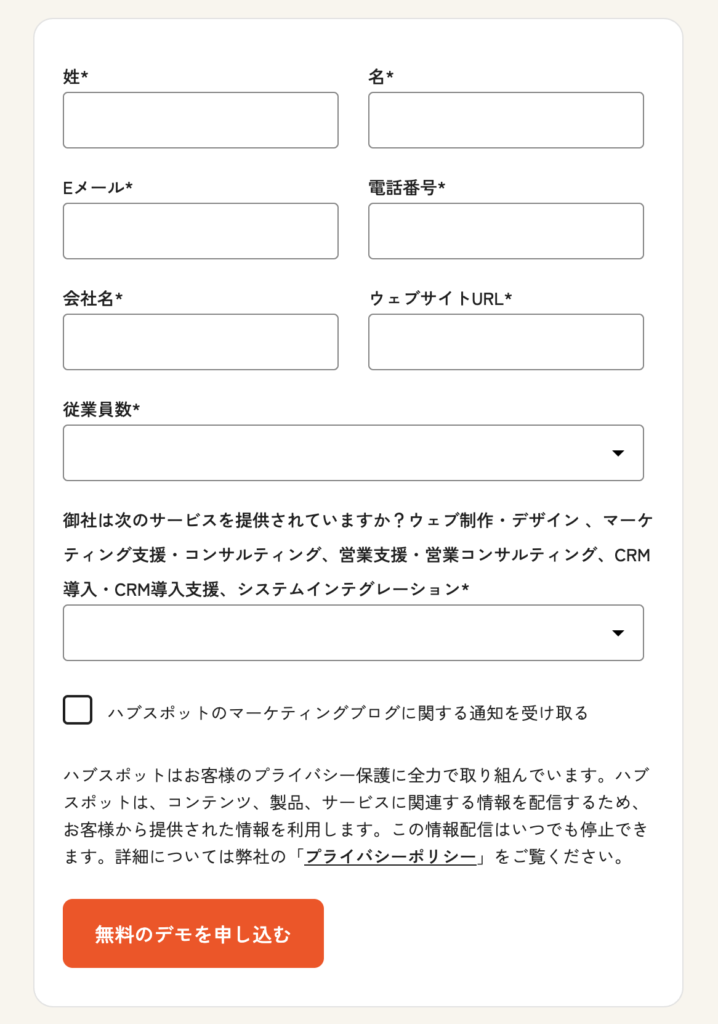Viewport: 718px width, 1024px height.
Task: Select the Eメール input field
Action: point(200,231)
